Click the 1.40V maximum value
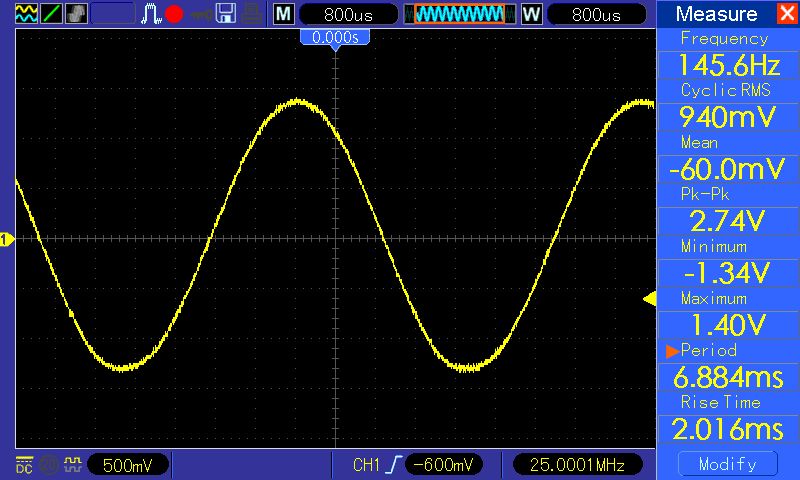 729,325
